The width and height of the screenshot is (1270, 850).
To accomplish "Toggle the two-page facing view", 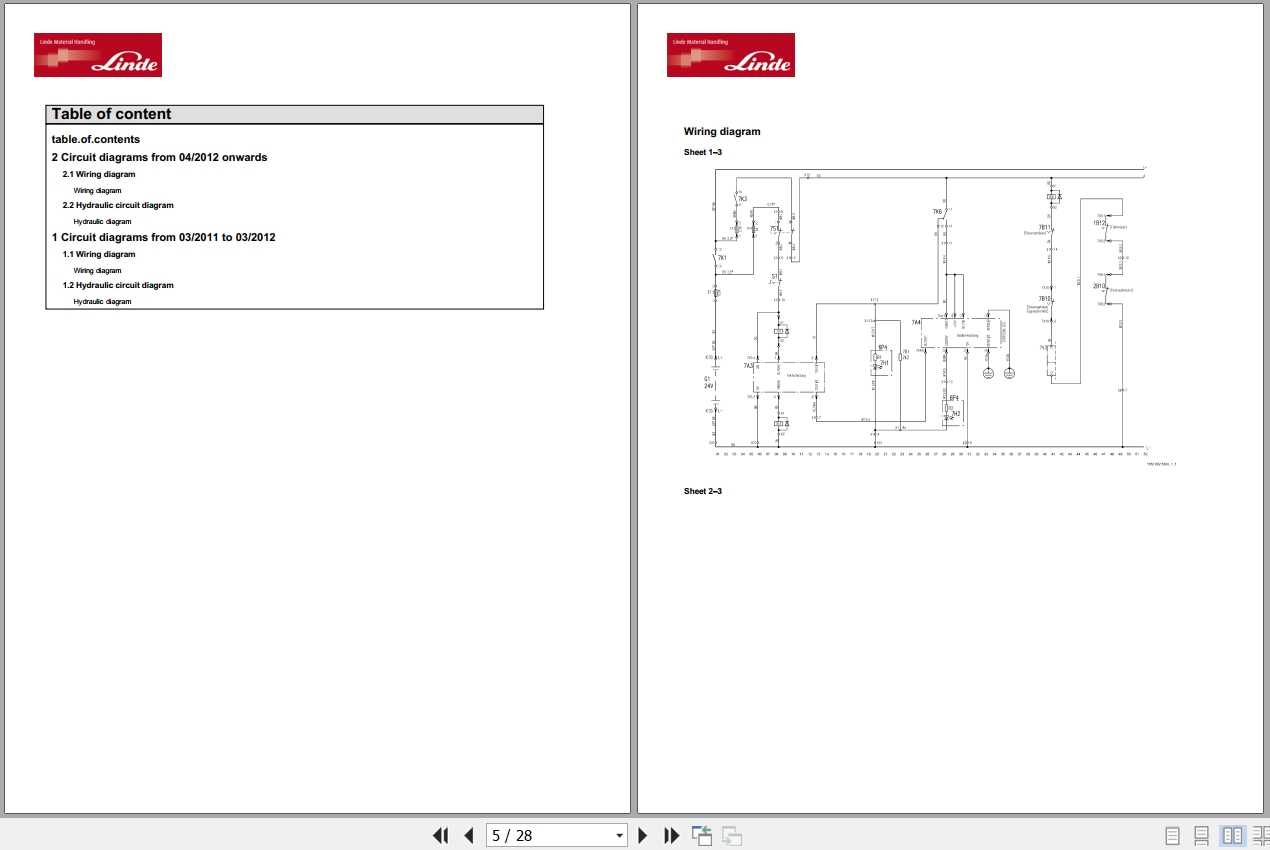I will click(1233, 836).
